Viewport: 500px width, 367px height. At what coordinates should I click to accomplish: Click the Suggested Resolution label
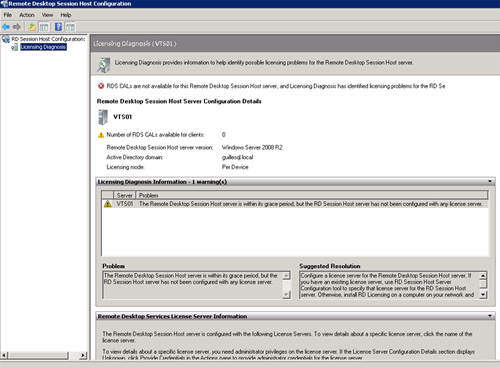tap(330, 266)
